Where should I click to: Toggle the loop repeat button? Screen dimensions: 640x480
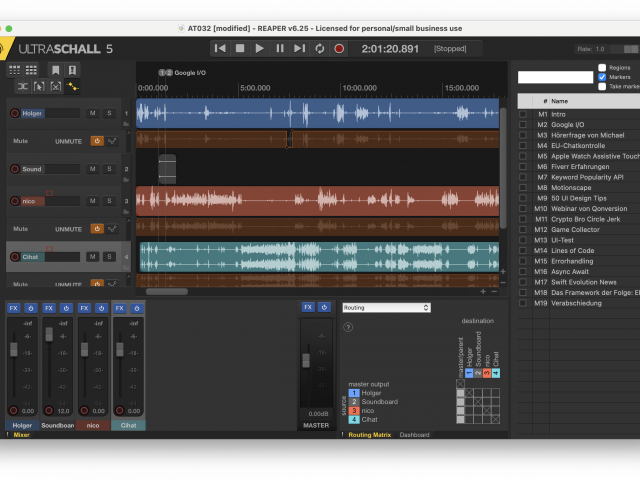tap(320, 49)
